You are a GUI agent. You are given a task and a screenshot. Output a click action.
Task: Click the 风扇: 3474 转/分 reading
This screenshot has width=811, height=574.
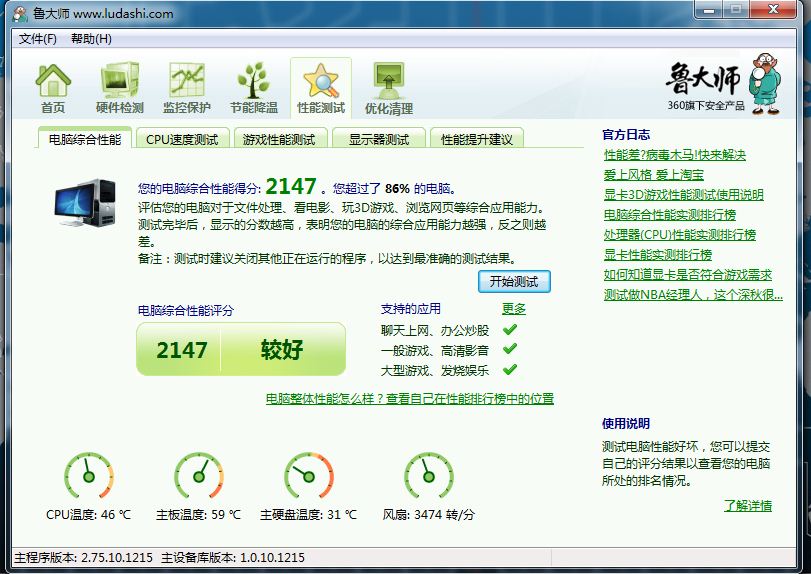click(x=428, y=515)
